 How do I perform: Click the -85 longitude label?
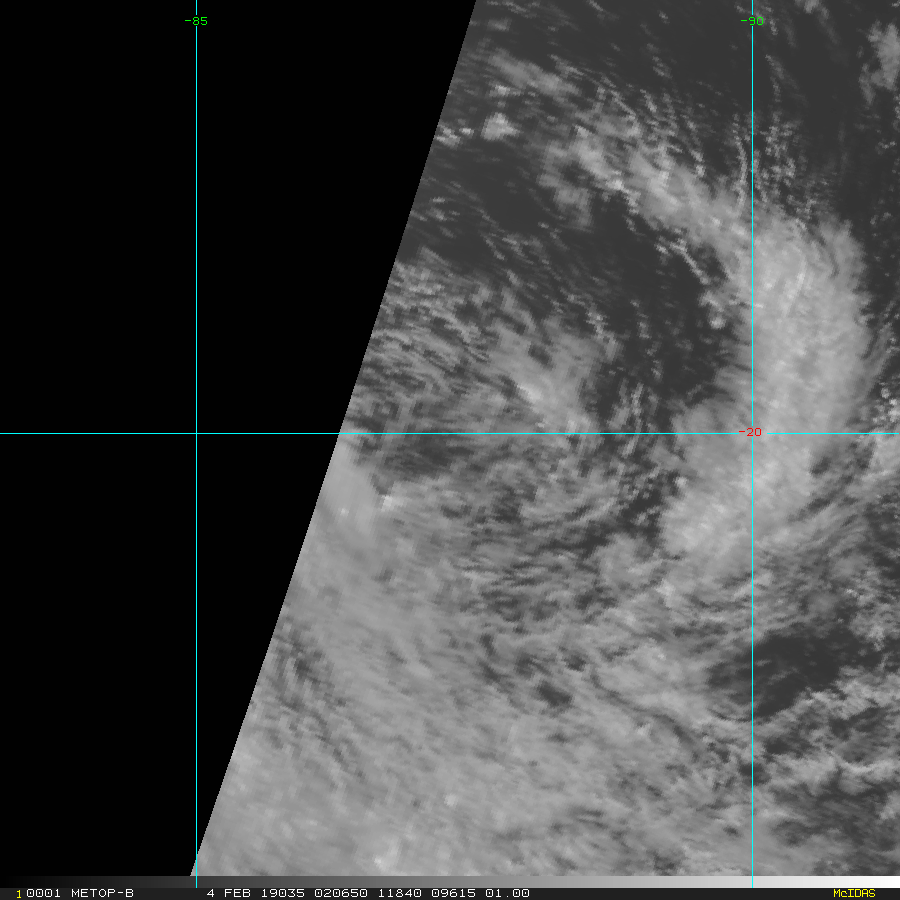click(196, 21)
